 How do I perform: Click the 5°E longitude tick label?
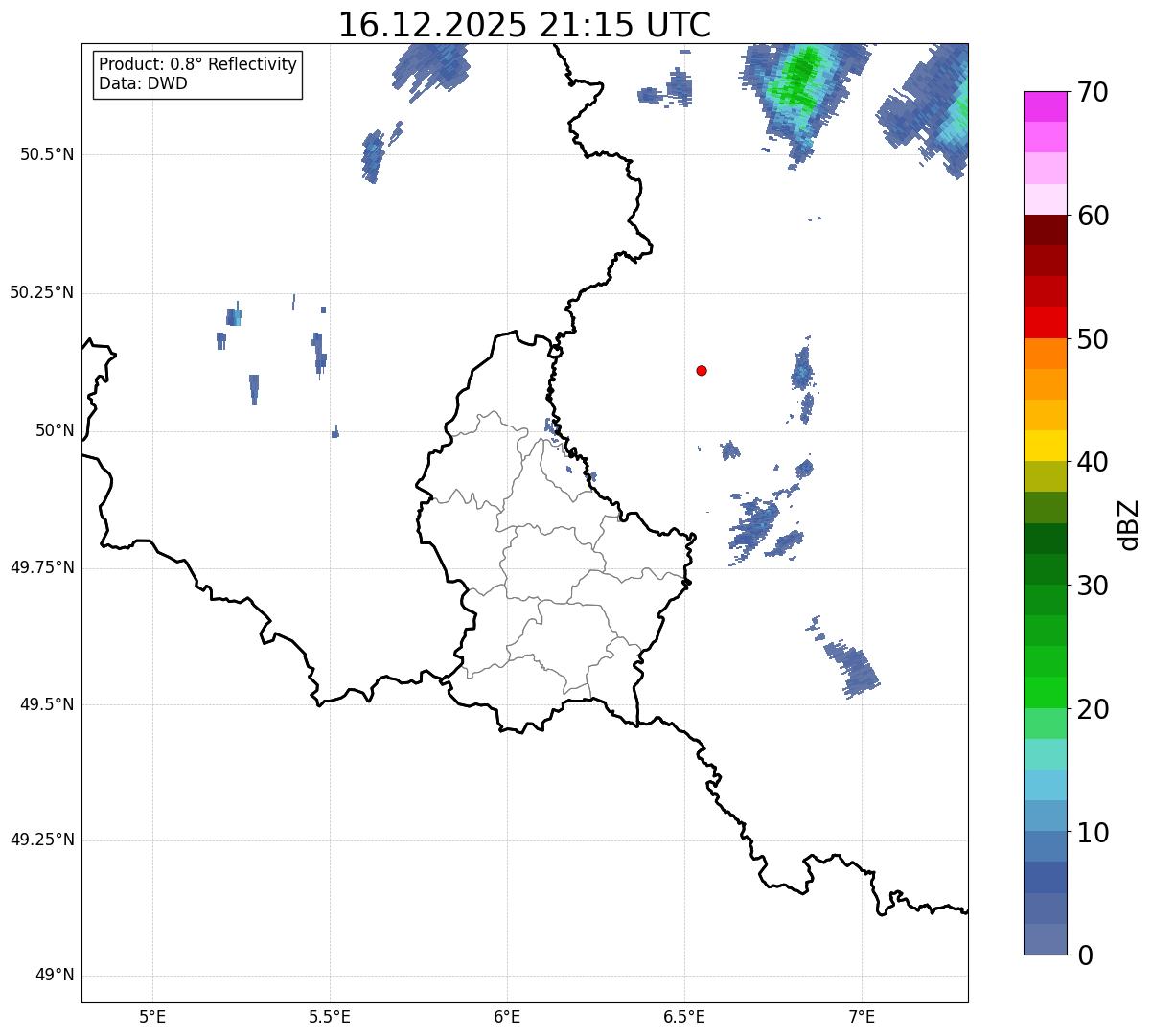click(152, 1016)
